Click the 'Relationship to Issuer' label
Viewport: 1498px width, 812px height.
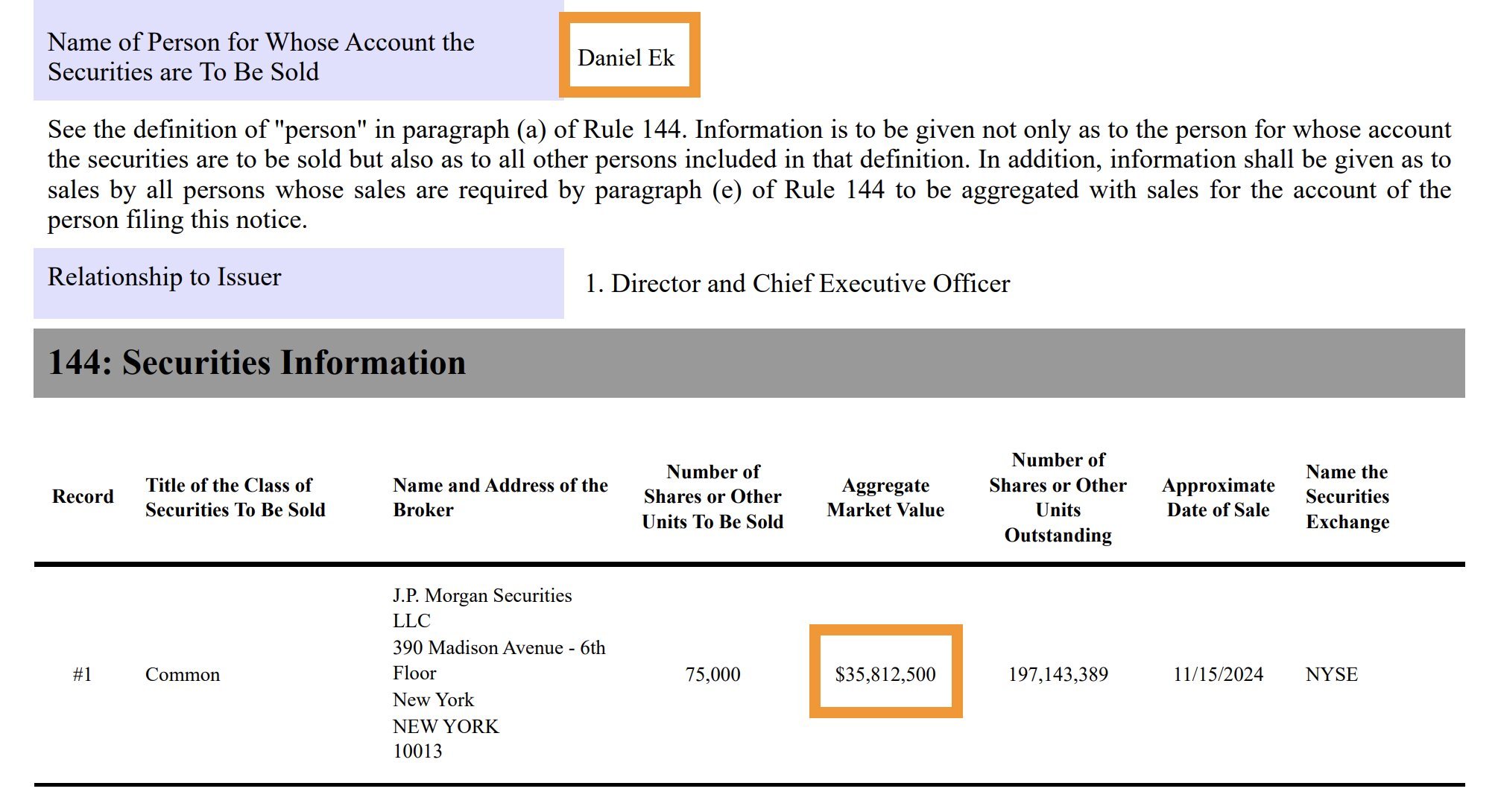(x=165, y=277)
